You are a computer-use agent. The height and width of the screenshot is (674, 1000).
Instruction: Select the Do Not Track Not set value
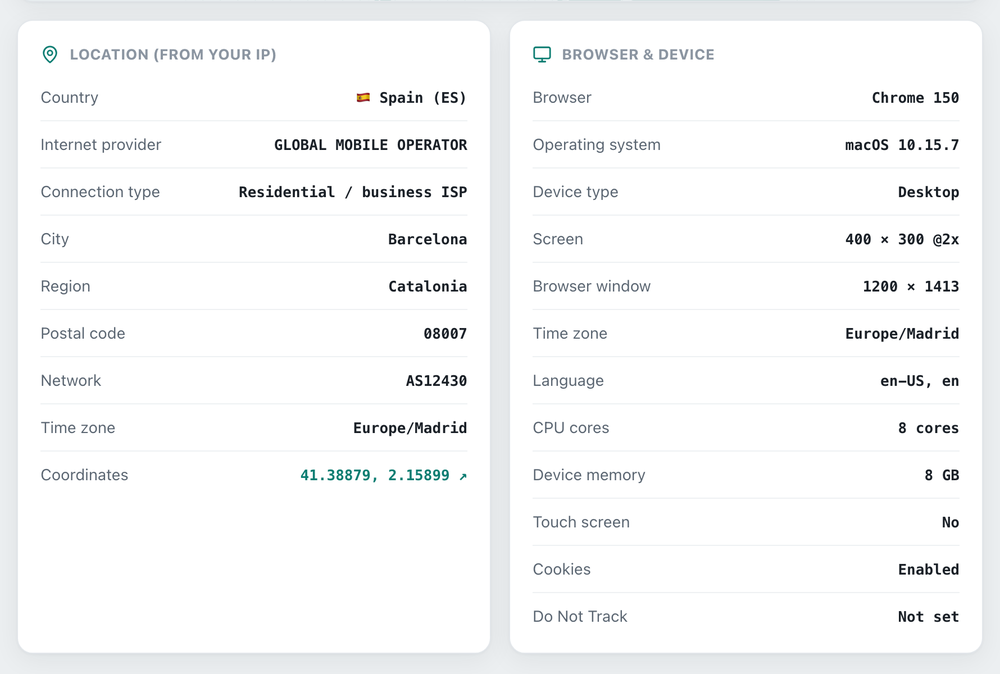tap(929, 617)
